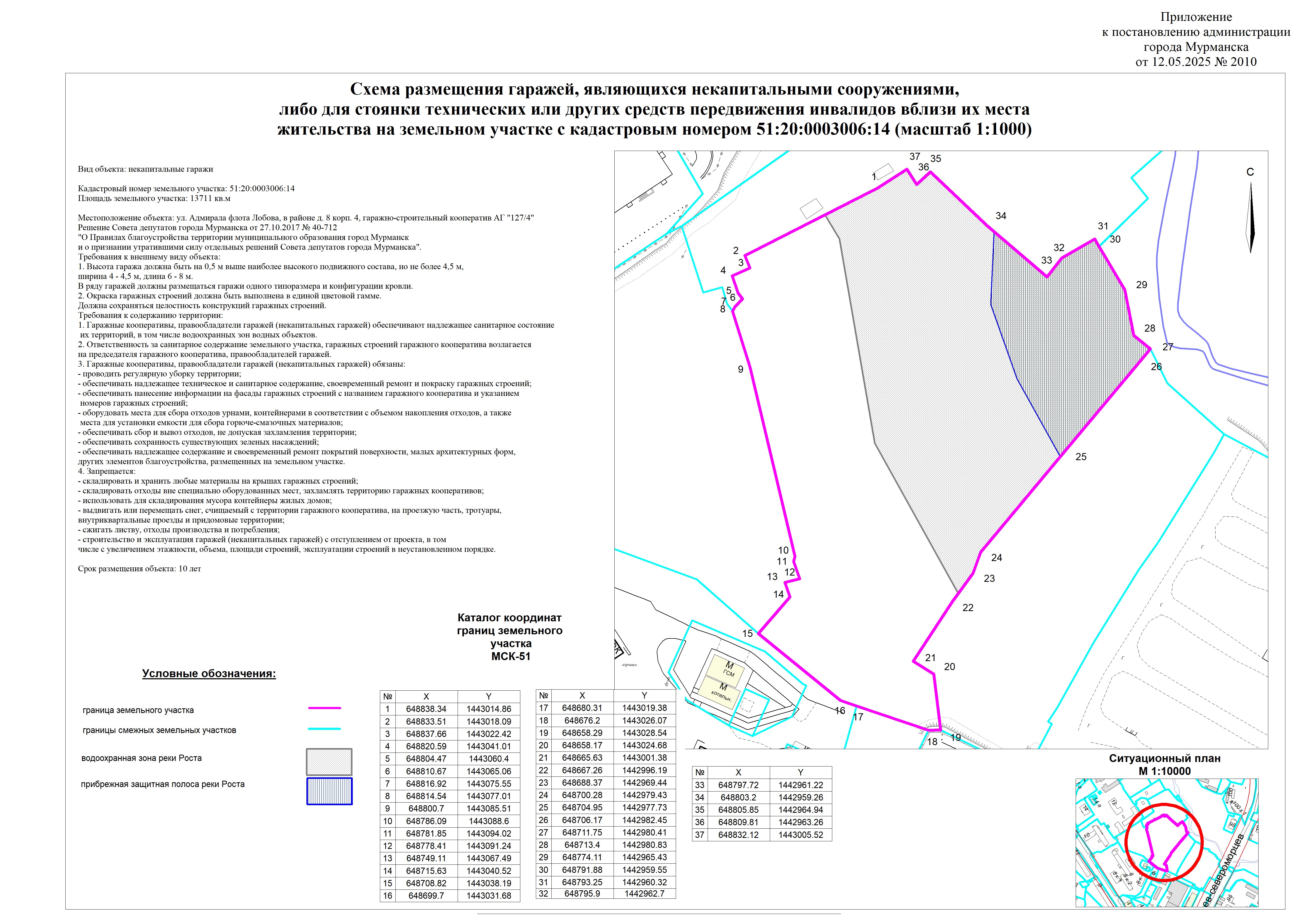Screen dimensions: 1307x924
Task: Click boundary point label 25 on map
Action: coord(1081,457)
